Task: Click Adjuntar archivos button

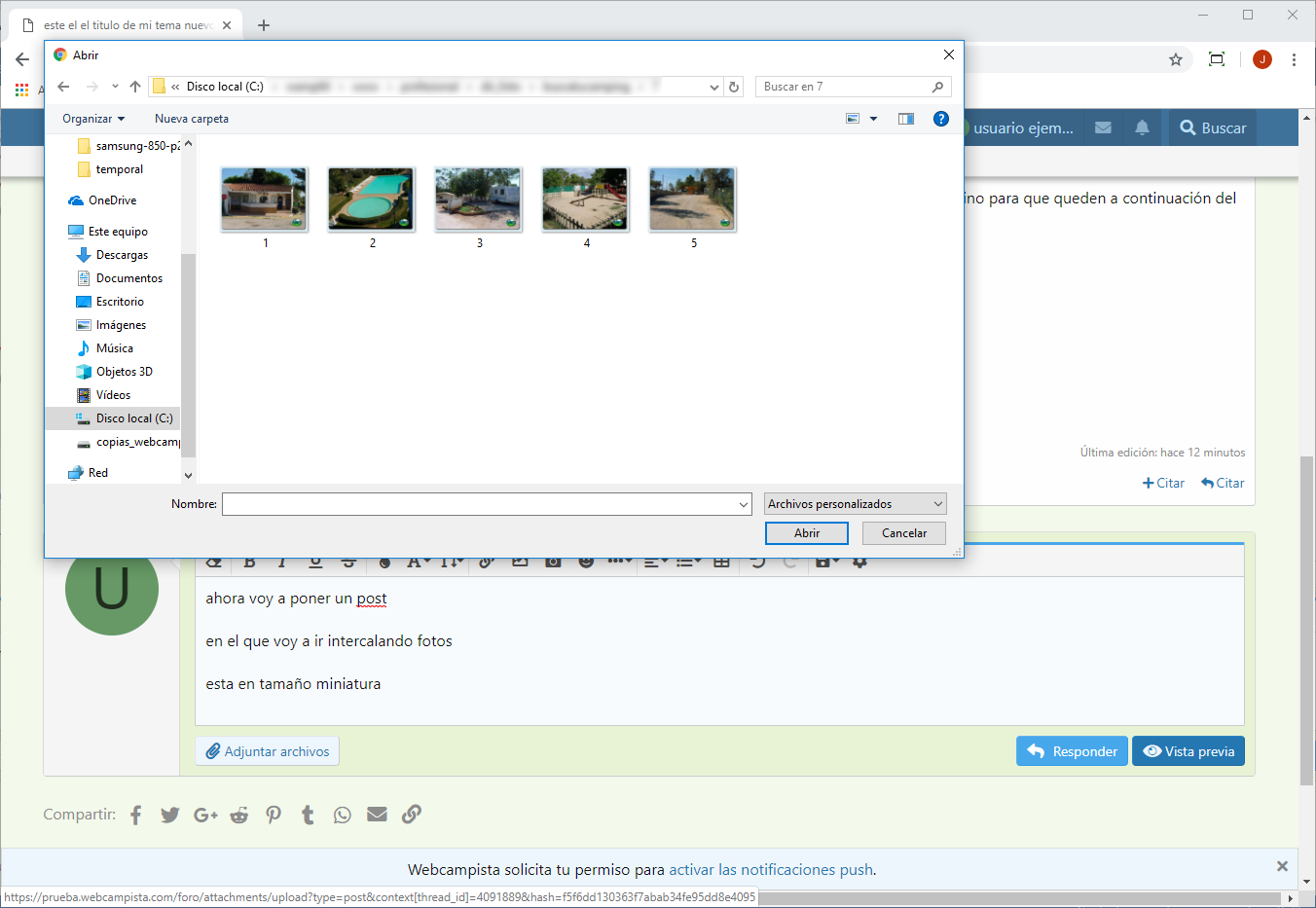Action: tap(268, 751)
